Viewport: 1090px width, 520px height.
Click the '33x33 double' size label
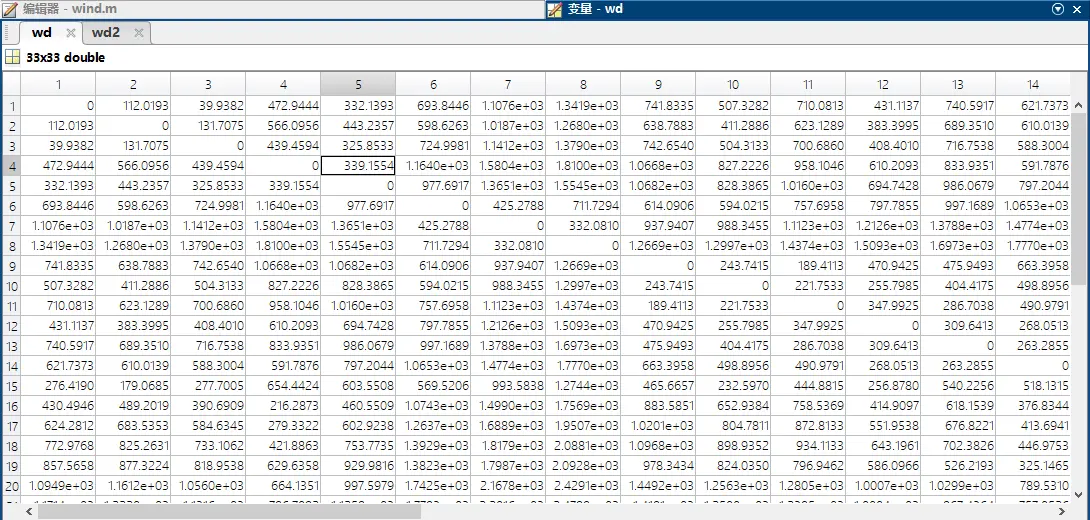point(65,58)
